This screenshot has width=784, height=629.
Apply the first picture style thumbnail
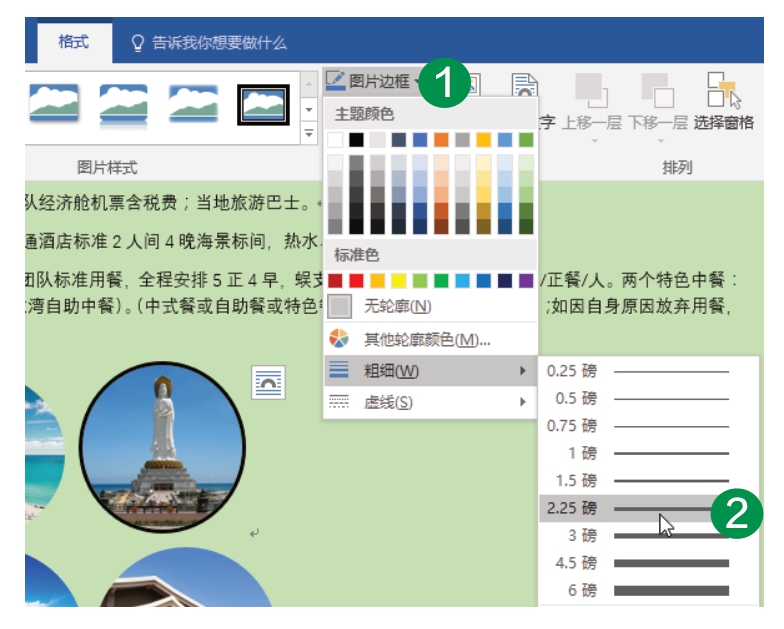(54, 104)
